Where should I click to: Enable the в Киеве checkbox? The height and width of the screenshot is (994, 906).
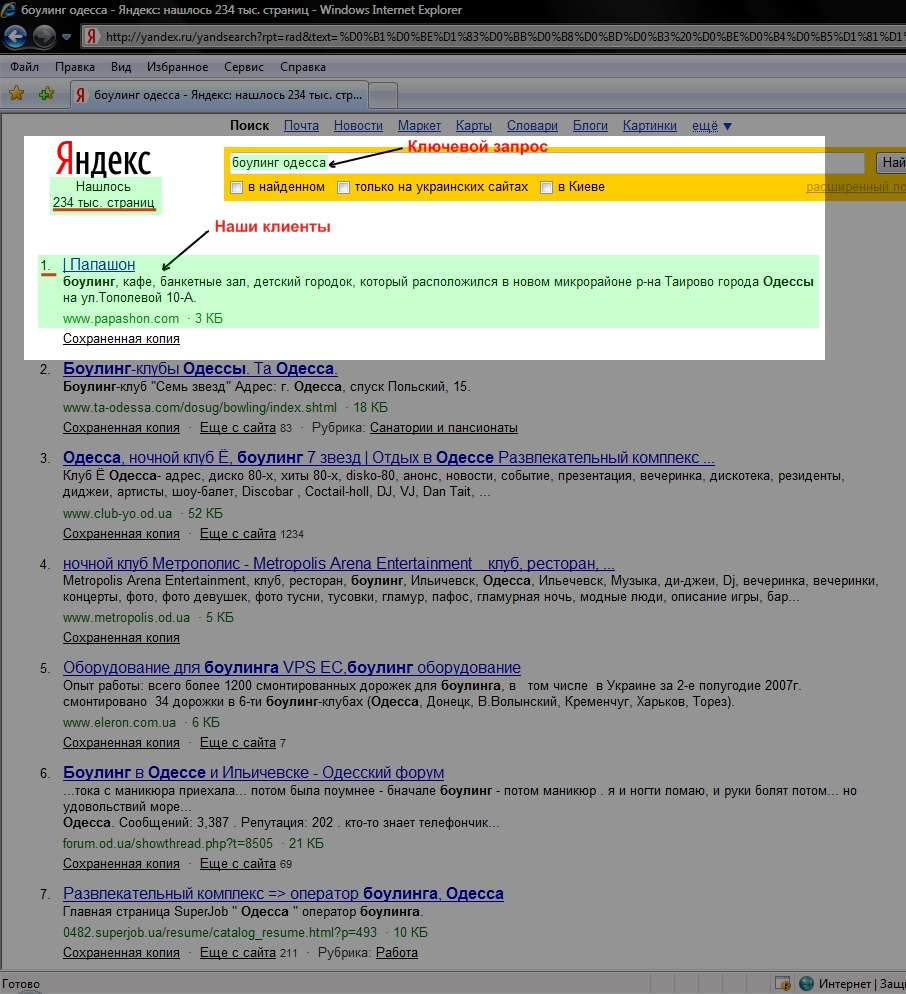tap(547, 188)
